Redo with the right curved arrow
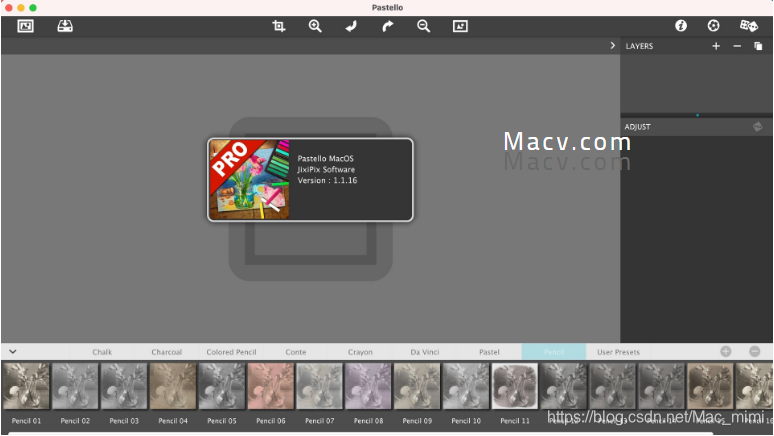The height and width of the screenshot is (436, 774). point(387,26)
